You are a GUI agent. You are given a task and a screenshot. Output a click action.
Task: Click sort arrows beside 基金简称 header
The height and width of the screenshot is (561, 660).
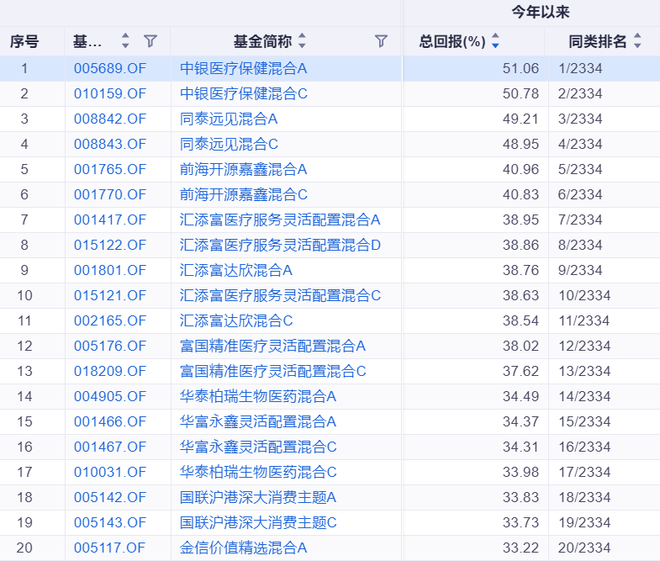click(x=302, y=41)
